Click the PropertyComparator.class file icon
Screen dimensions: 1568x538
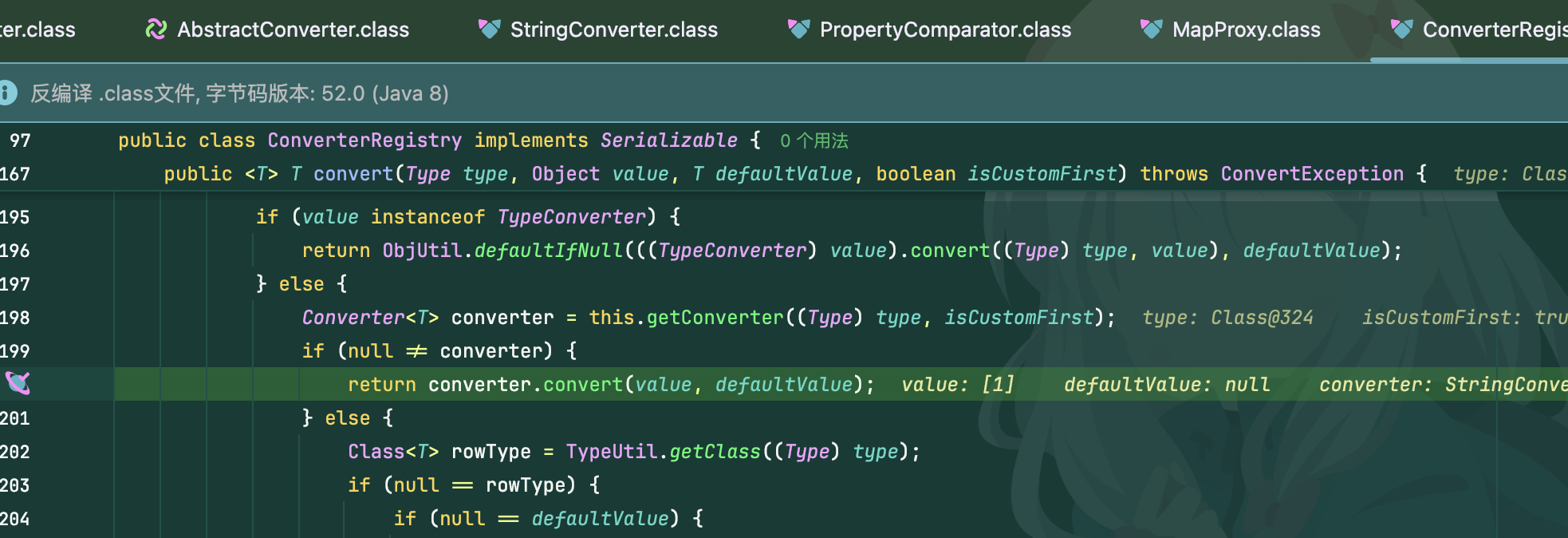pyautogui.click(x=798, y=30)
